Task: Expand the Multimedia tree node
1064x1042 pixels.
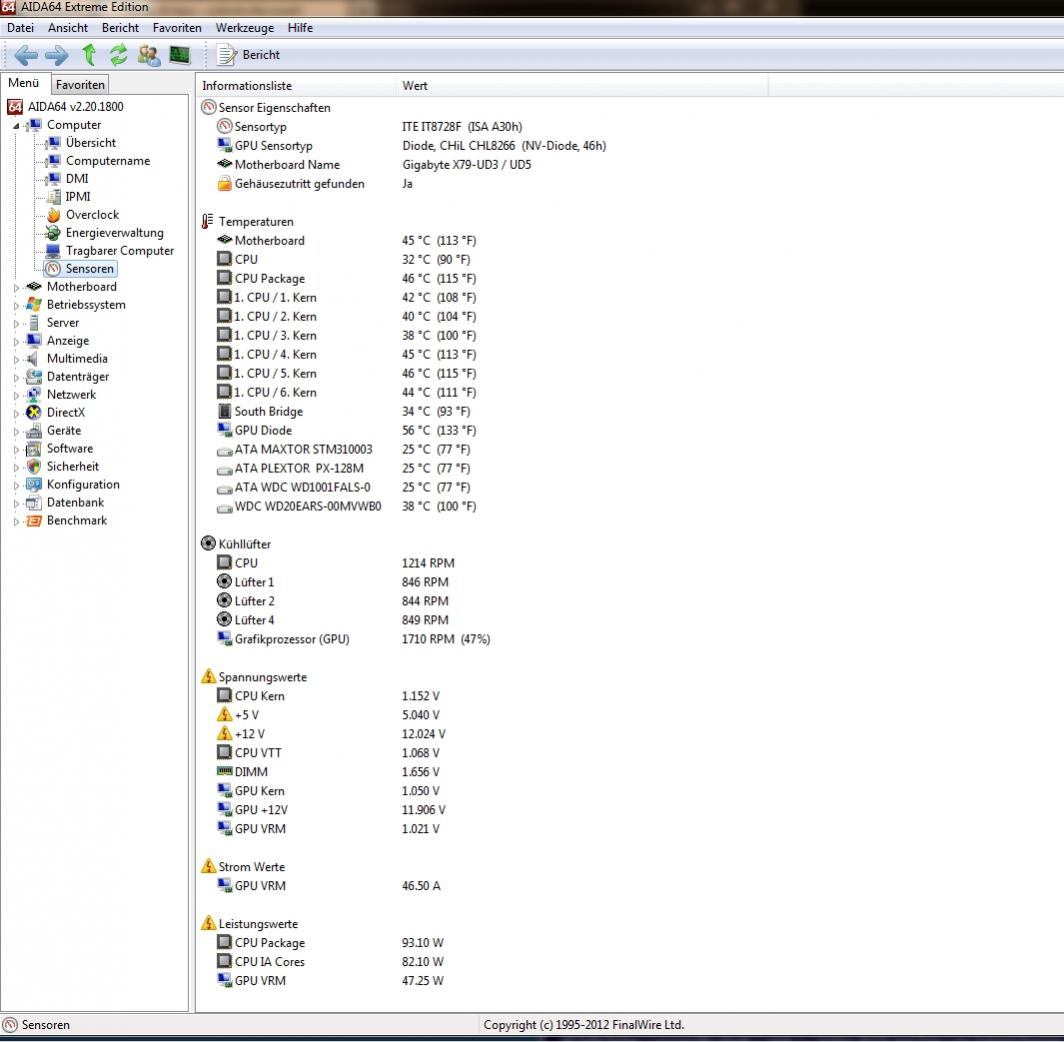Action: [x=16, y=360]
